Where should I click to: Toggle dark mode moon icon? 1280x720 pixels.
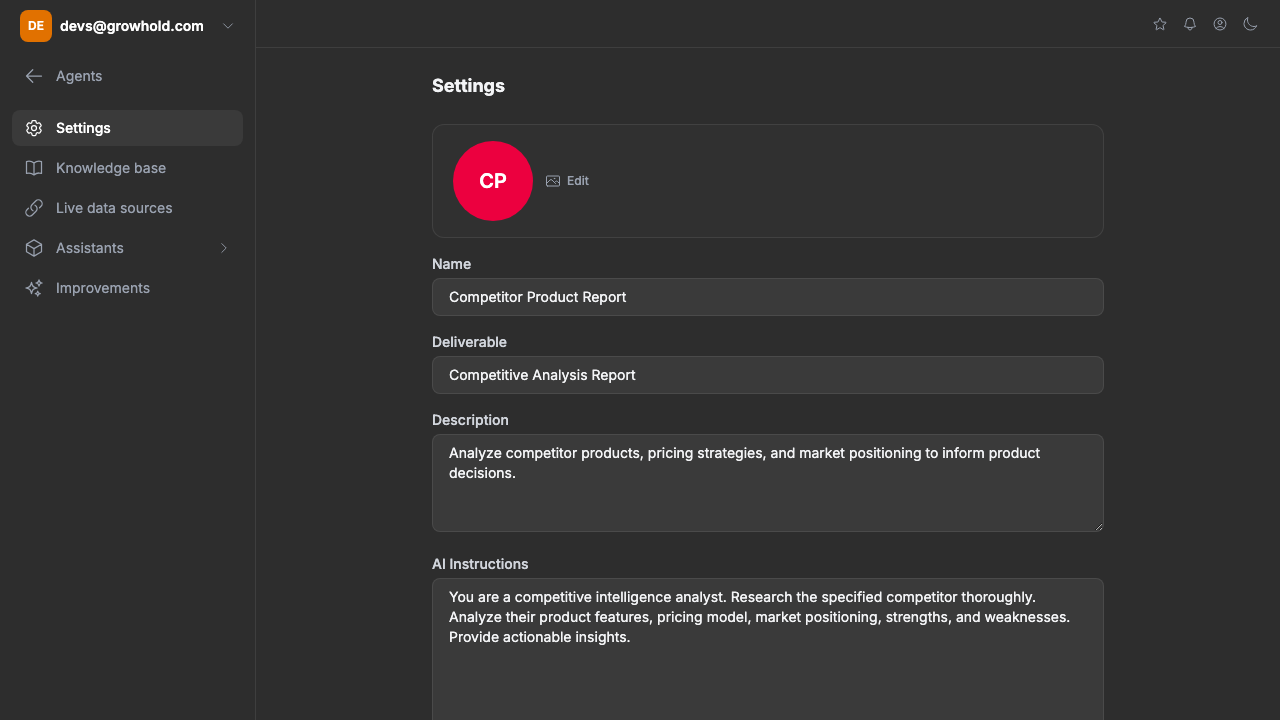coord(1250,24)
